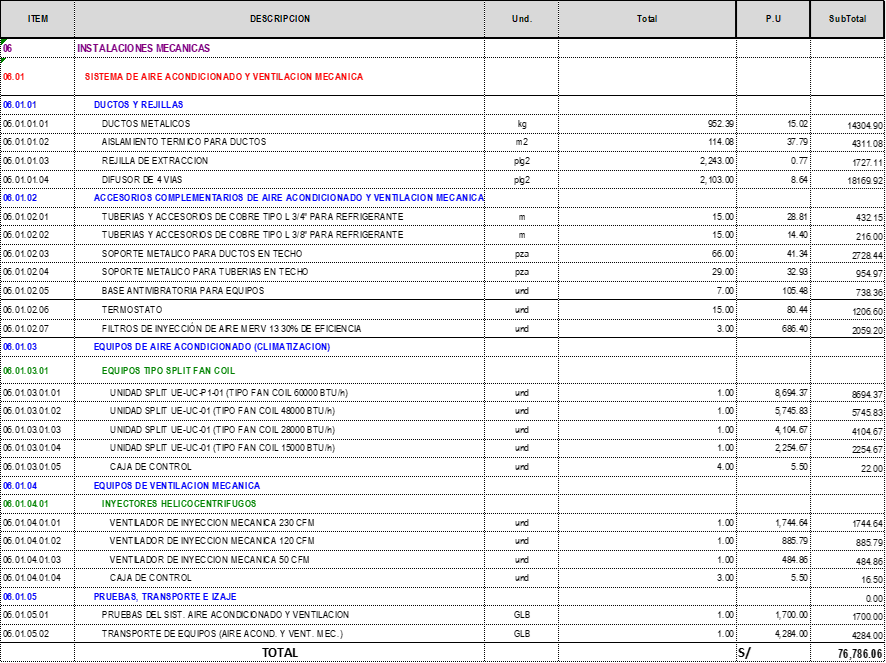Screen dimensions: 886x663
Task: Click the BASE ANTIVIBRATORIA PARA EQUIPOS cell
Action: (182, 291)
